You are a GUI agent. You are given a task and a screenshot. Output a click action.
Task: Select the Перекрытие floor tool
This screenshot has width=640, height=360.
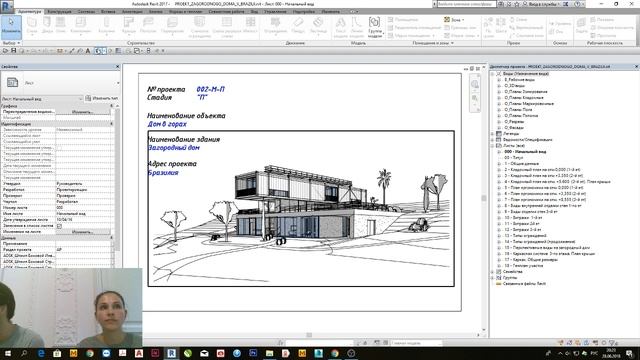(172, 26)
